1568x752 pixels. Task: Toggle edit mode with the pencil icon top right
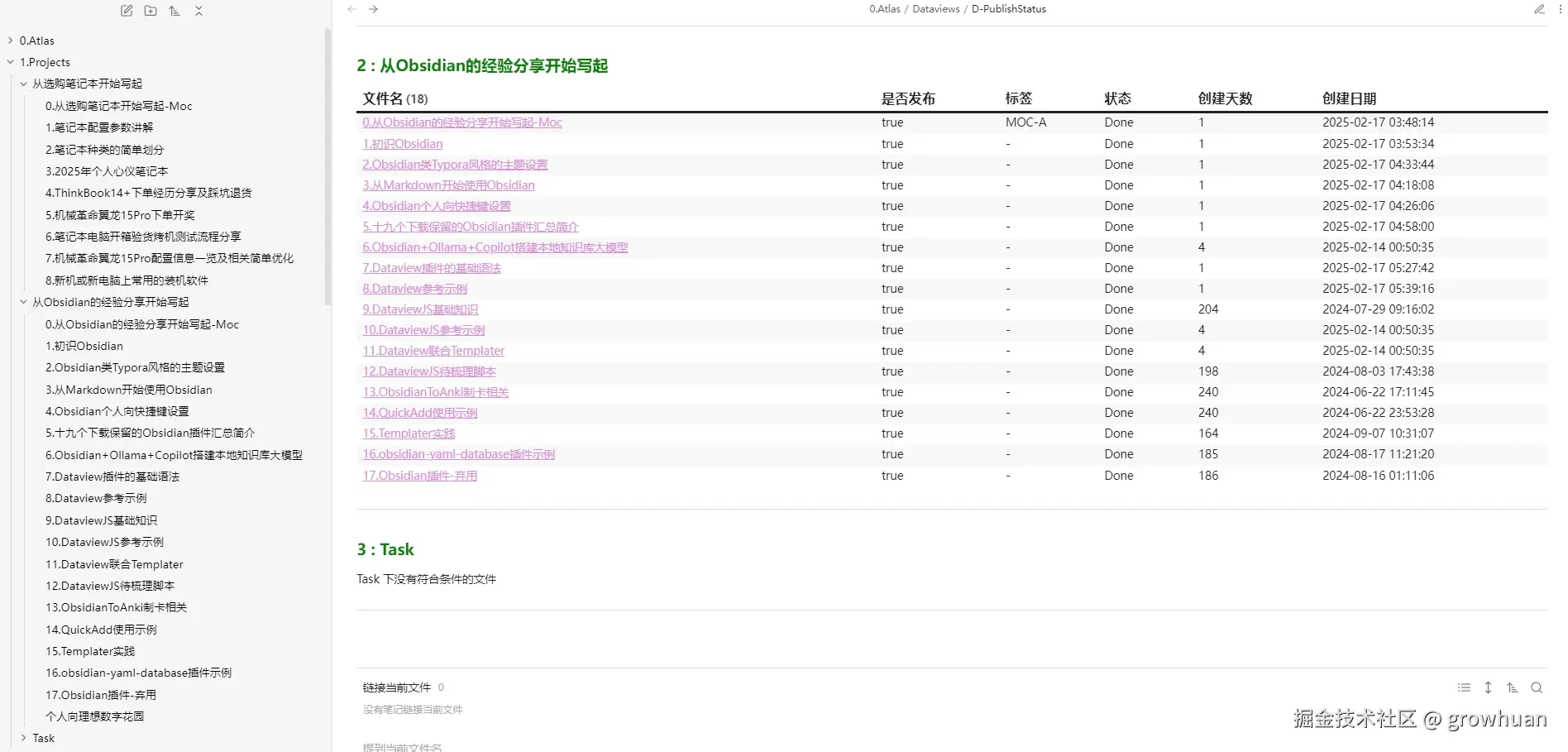pyautogui.click(x=1539, y=9)
